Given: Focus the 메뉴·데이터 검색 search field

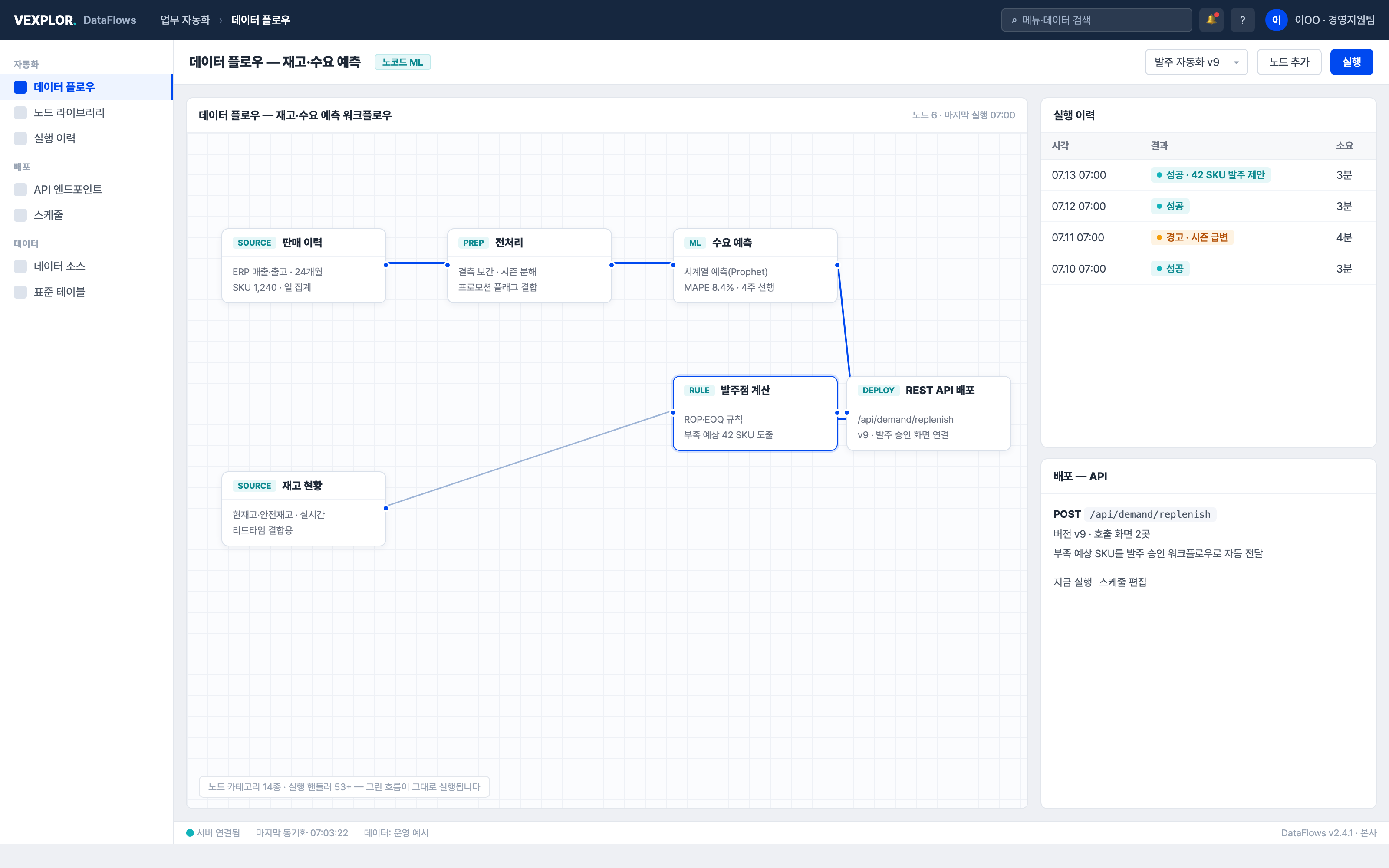Looking at the screenshot, I should coord(1096,20).
